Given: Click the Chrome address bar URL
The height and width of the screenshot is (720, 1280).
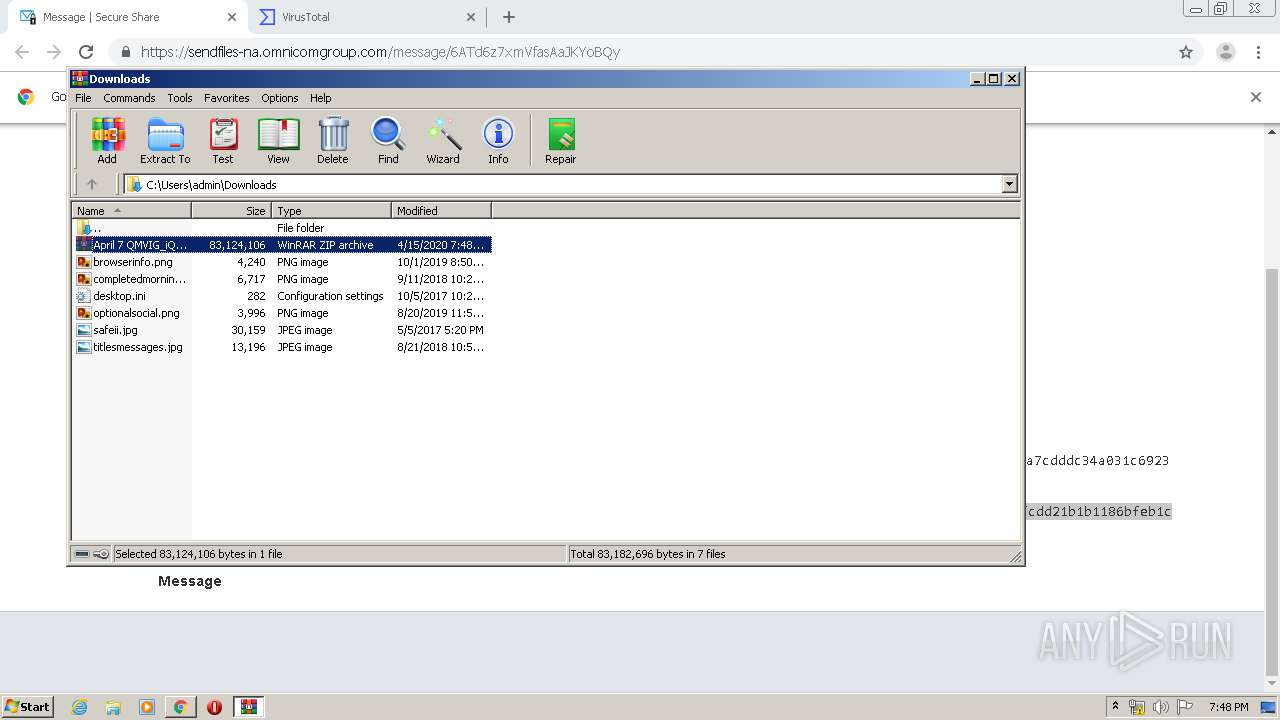Looking at the screenshot, I should [x=380, y=52].
